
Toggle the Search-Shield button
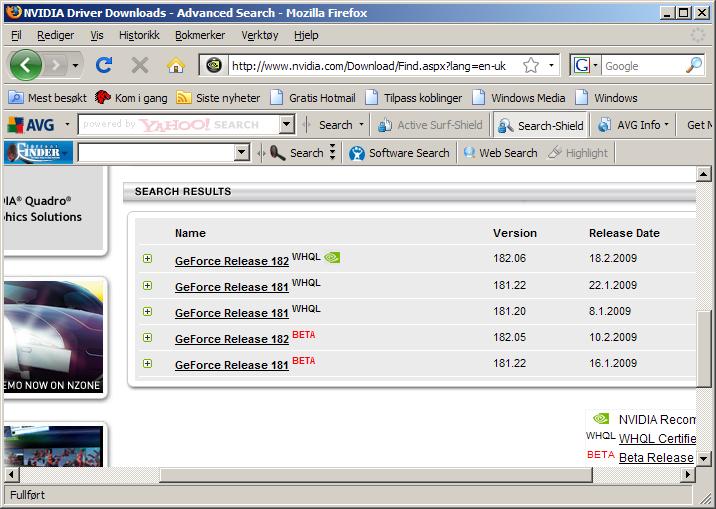541,125
